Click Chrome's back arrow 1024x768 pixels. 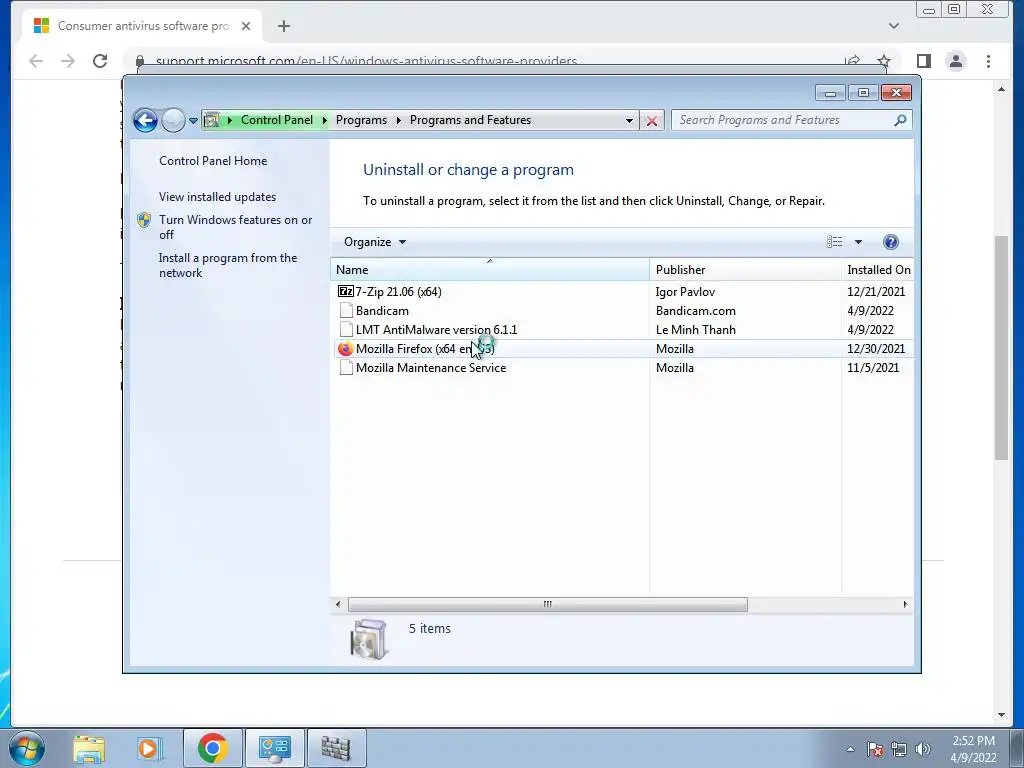[36, 61]
